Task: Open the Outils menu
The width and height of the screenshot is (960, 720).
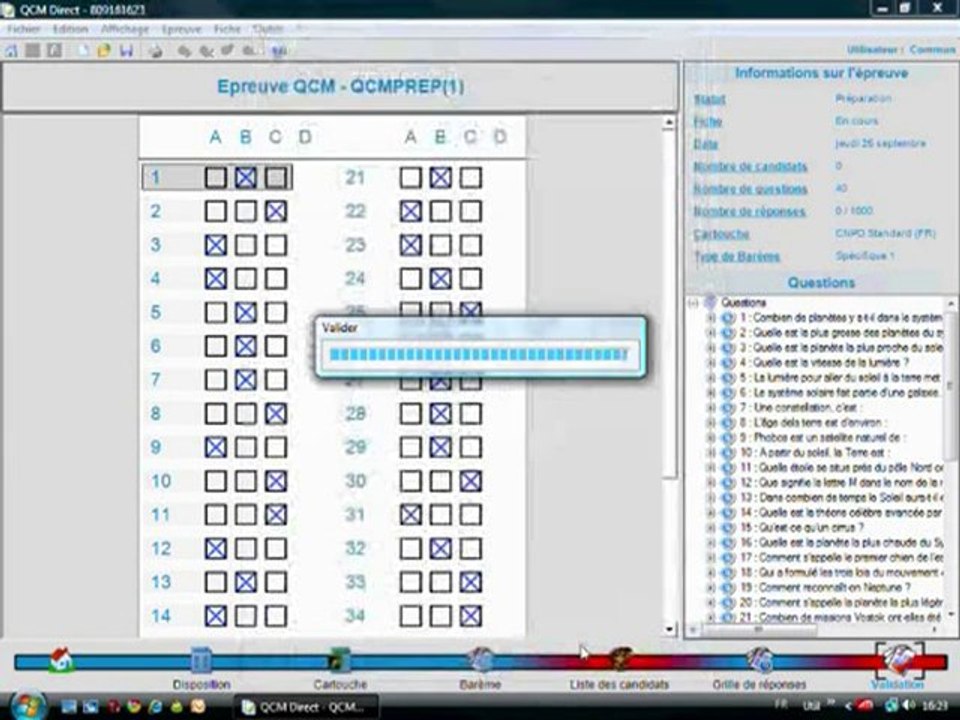Action: pyautogui.click(x=268, y=29)
